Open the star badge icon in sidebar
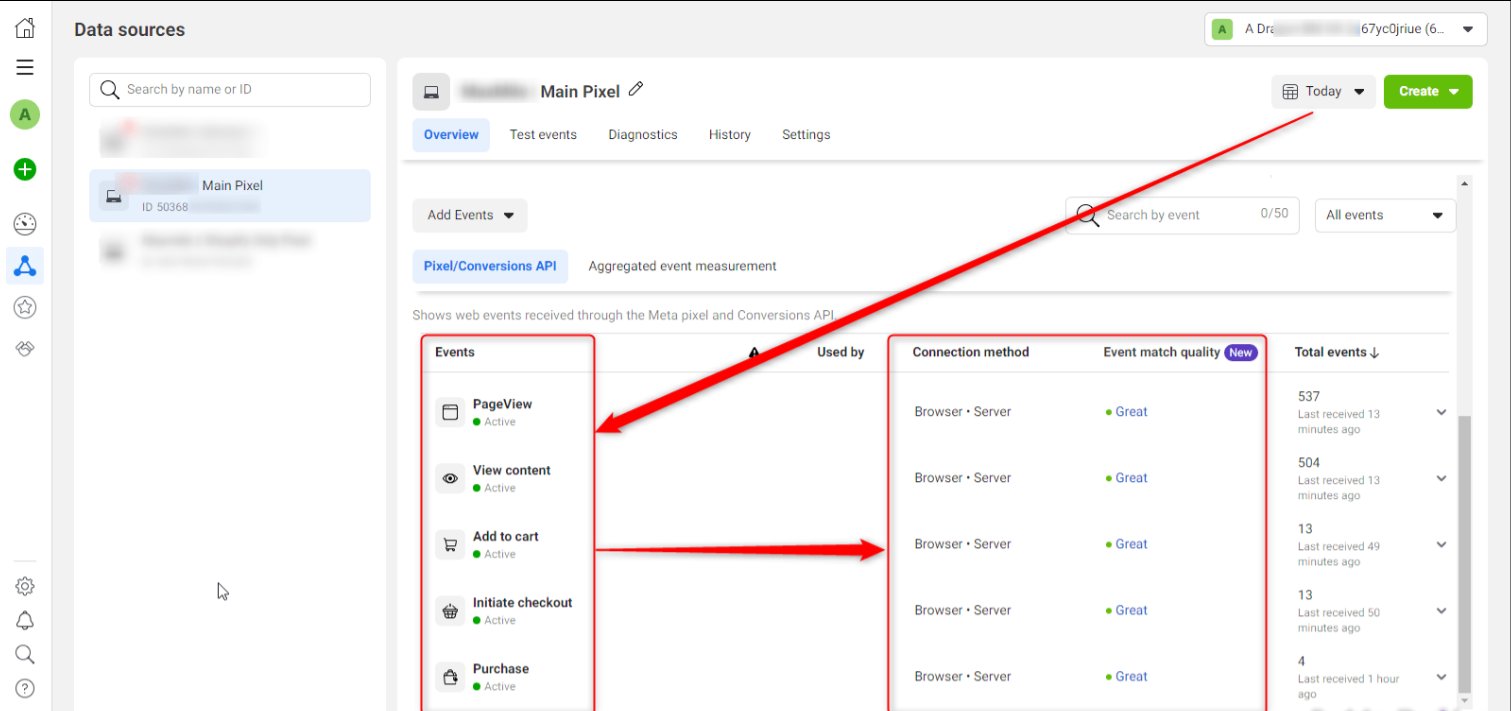 click(x=25, y=307)
